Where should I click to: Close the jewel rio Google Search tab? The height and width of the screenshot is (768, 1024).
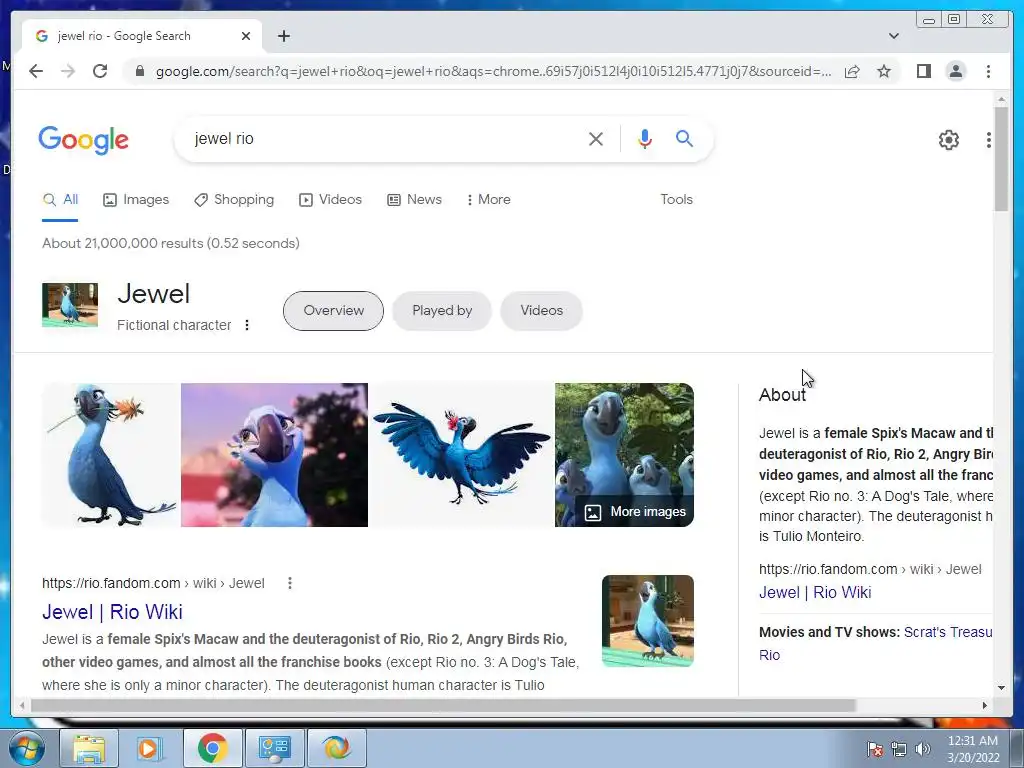[x=246, y=36]
